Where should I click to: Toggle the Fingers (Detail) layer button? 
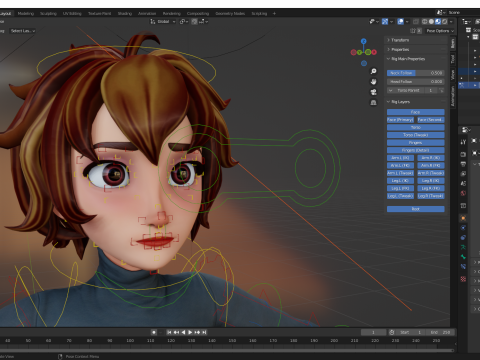(416, 150)
